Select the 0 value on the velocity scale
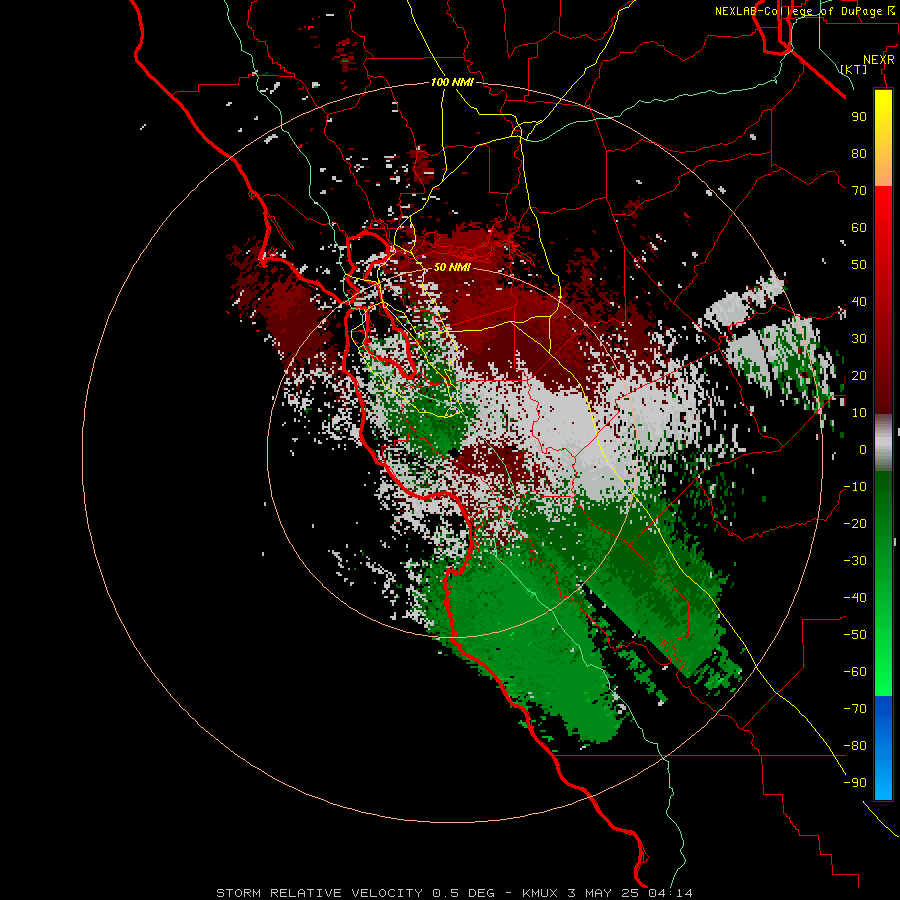 click(x=863, y=449)
